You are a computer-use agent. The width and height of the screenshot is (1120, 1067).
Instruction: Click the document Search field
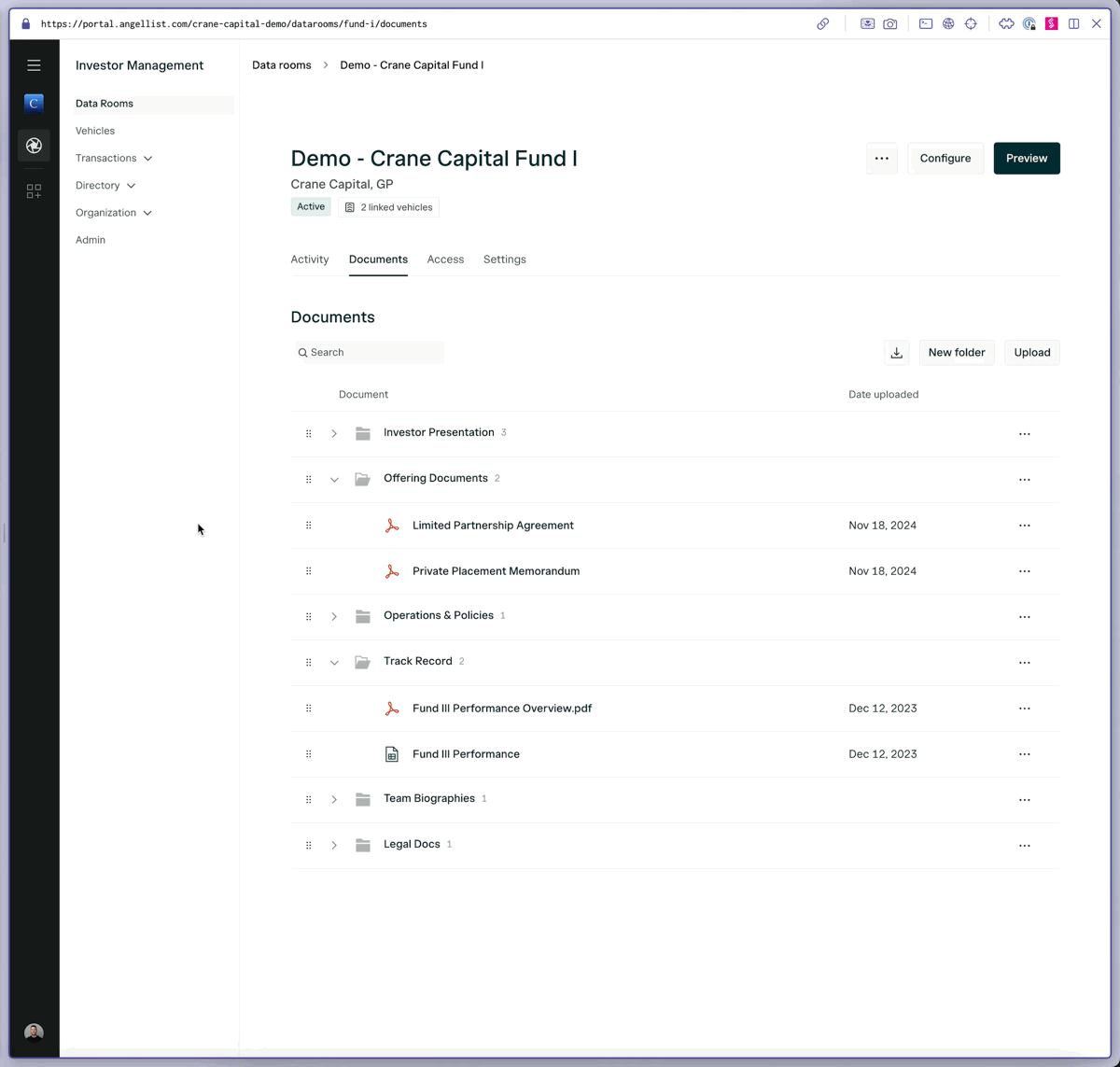click(368, 353)
